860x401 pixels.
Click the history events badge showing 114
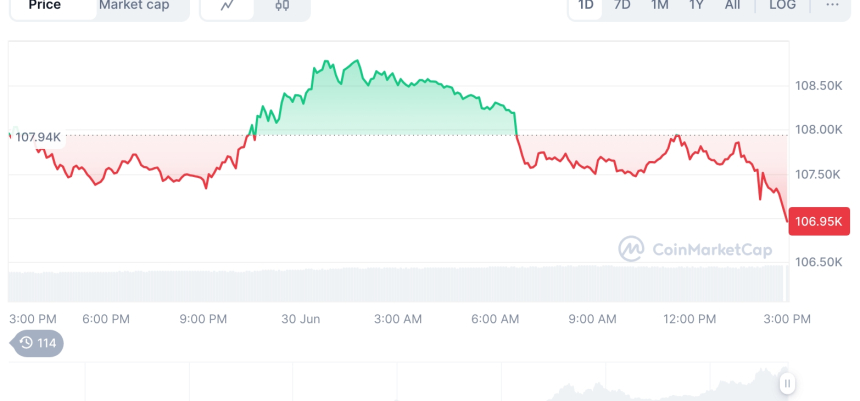click(x=38, y=344)
